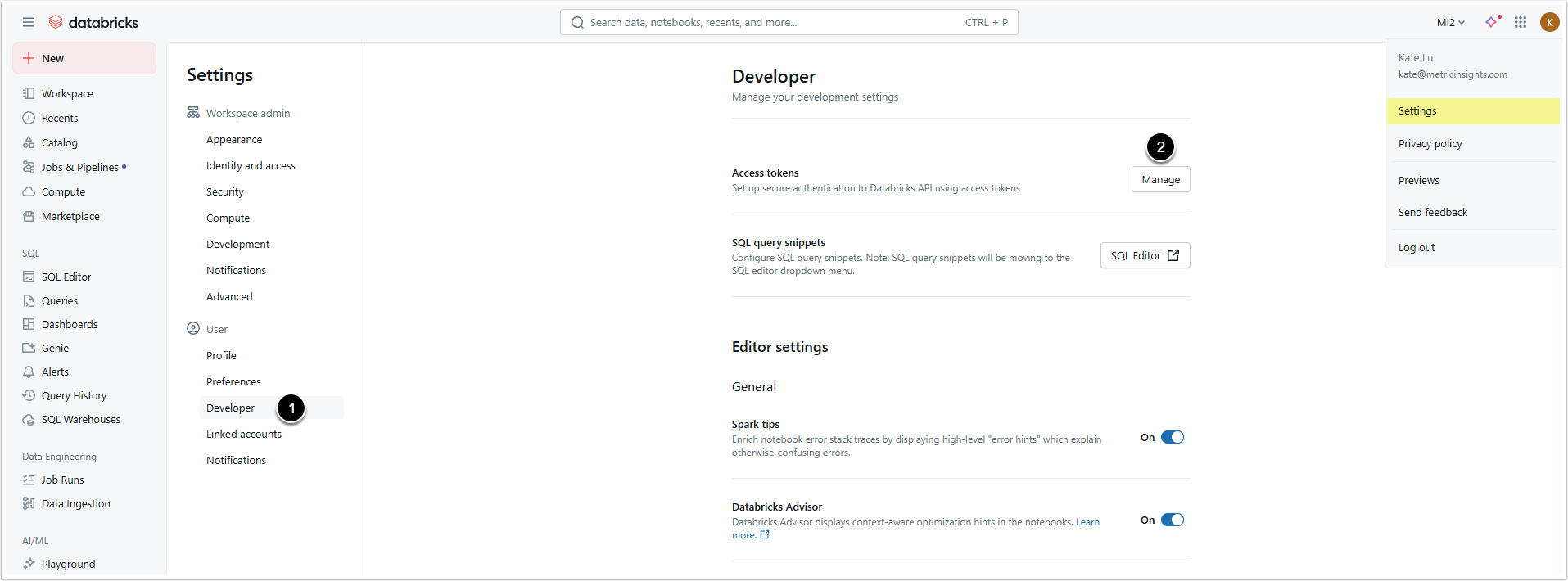Click the Databricks Assistant sparkle icon
This screenshot has width=1568, height=581.
(1493, 22)
